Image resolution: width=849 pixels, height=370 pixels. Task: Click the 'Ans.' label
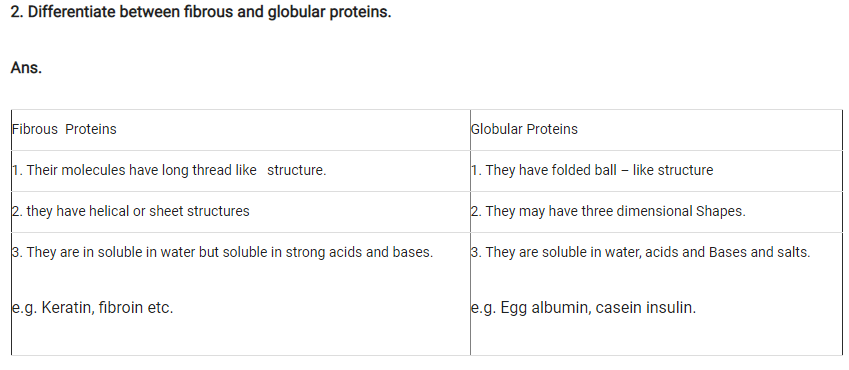[x=26, y=68]
